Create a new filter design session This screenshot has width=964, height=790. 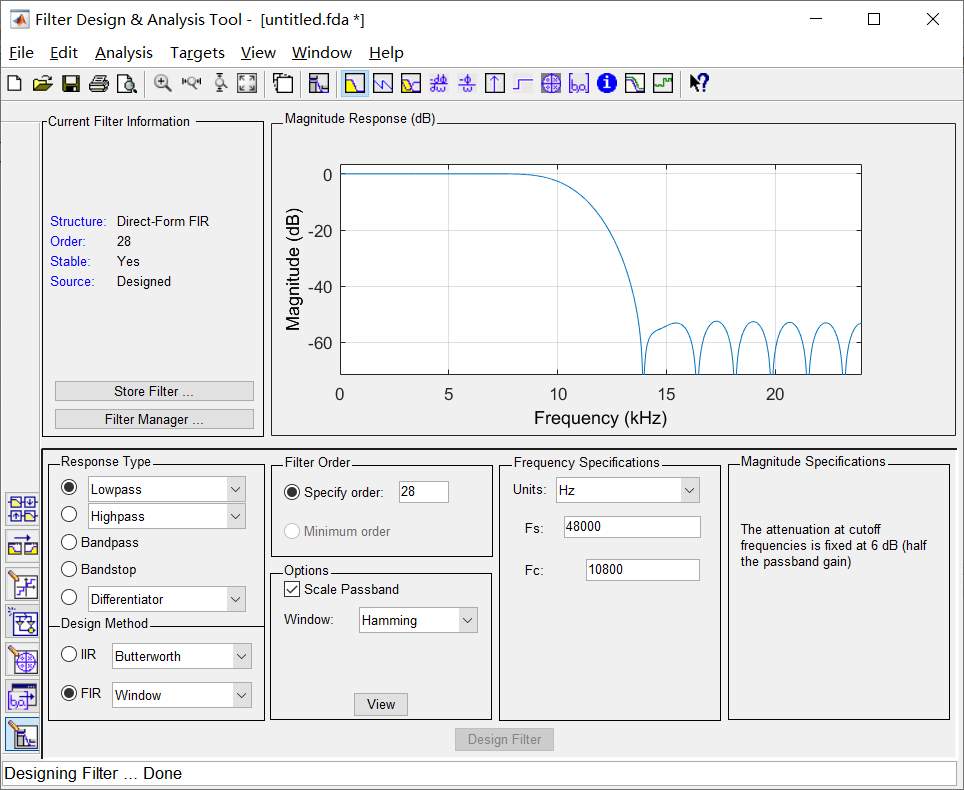point(14,83)
